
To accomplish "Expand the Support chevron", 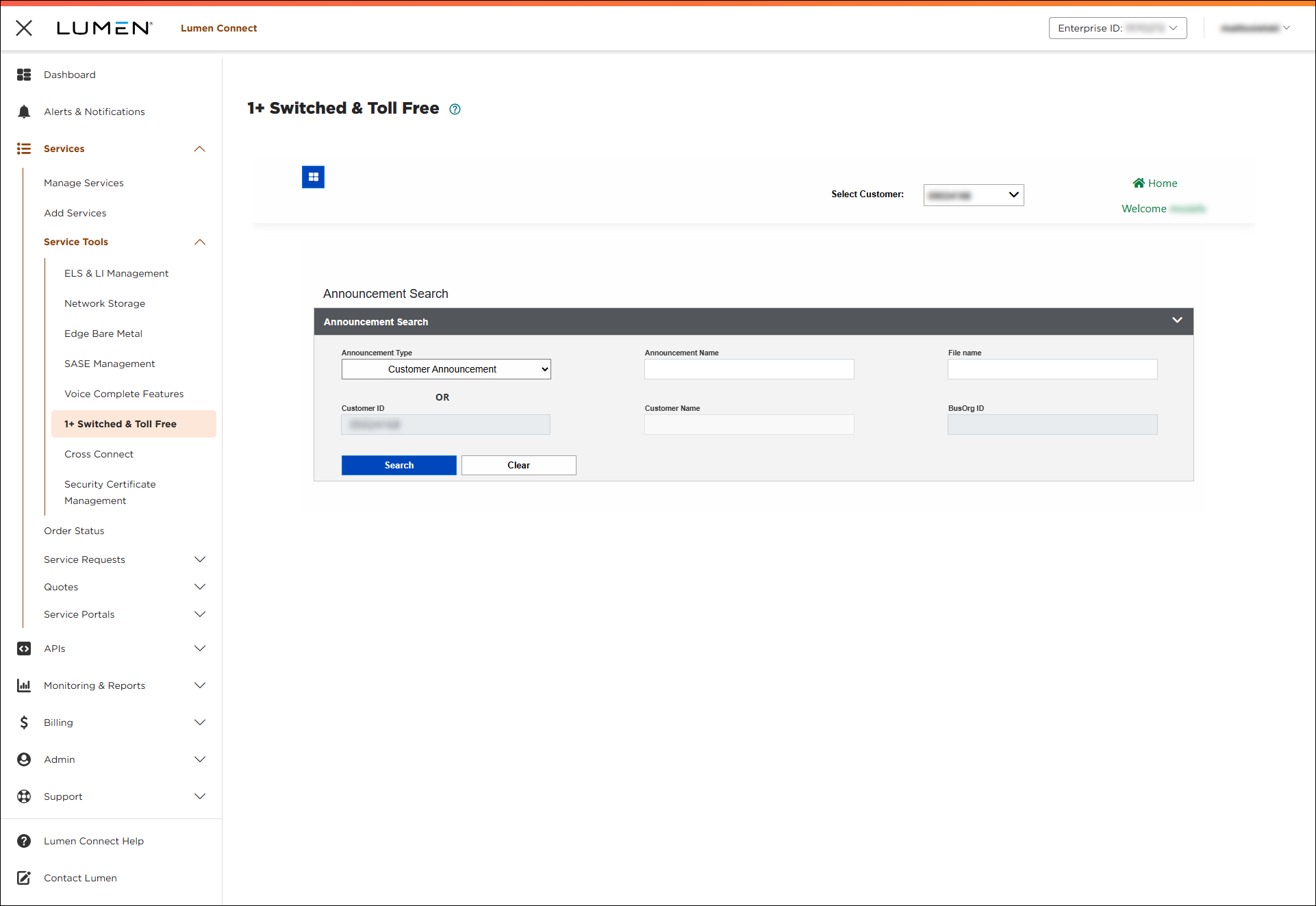I will (200, 796).
